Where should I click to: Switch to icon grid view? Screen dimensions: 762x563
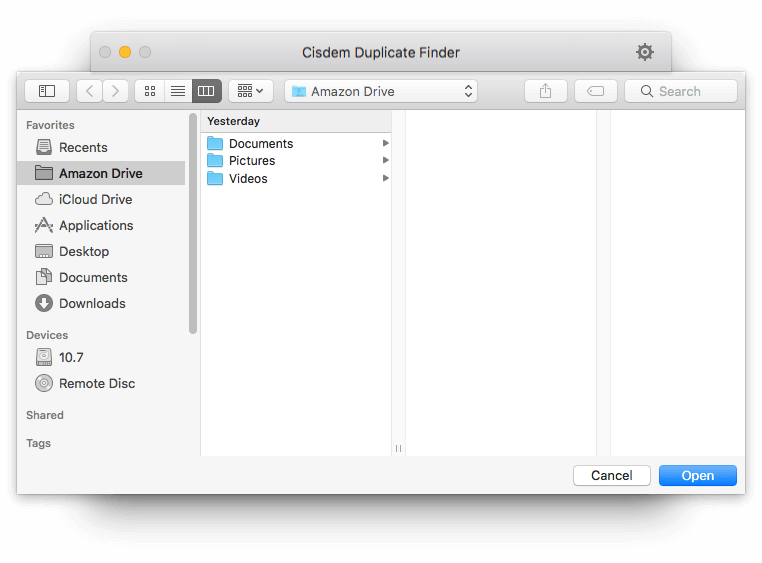click(x=150, y=91)
